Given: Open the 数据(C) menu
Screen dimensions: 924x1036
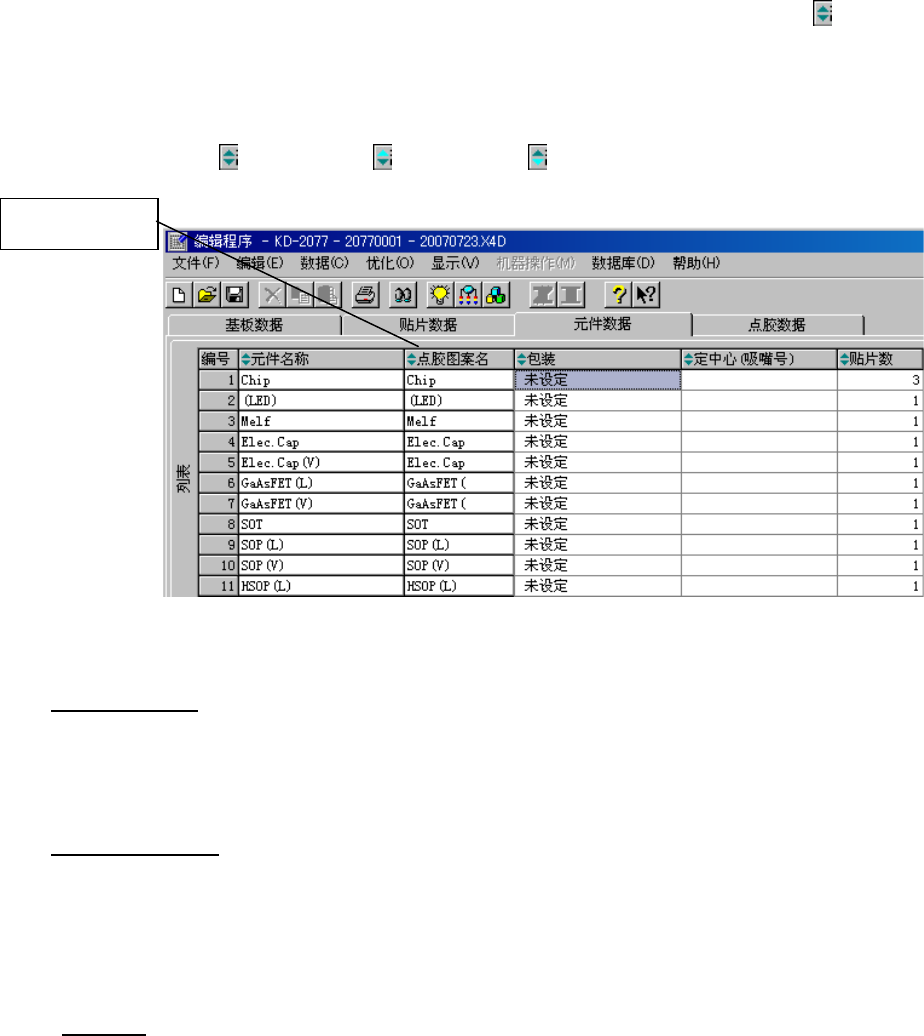Looking at the screenshot, I should click(x=325, y=264).
